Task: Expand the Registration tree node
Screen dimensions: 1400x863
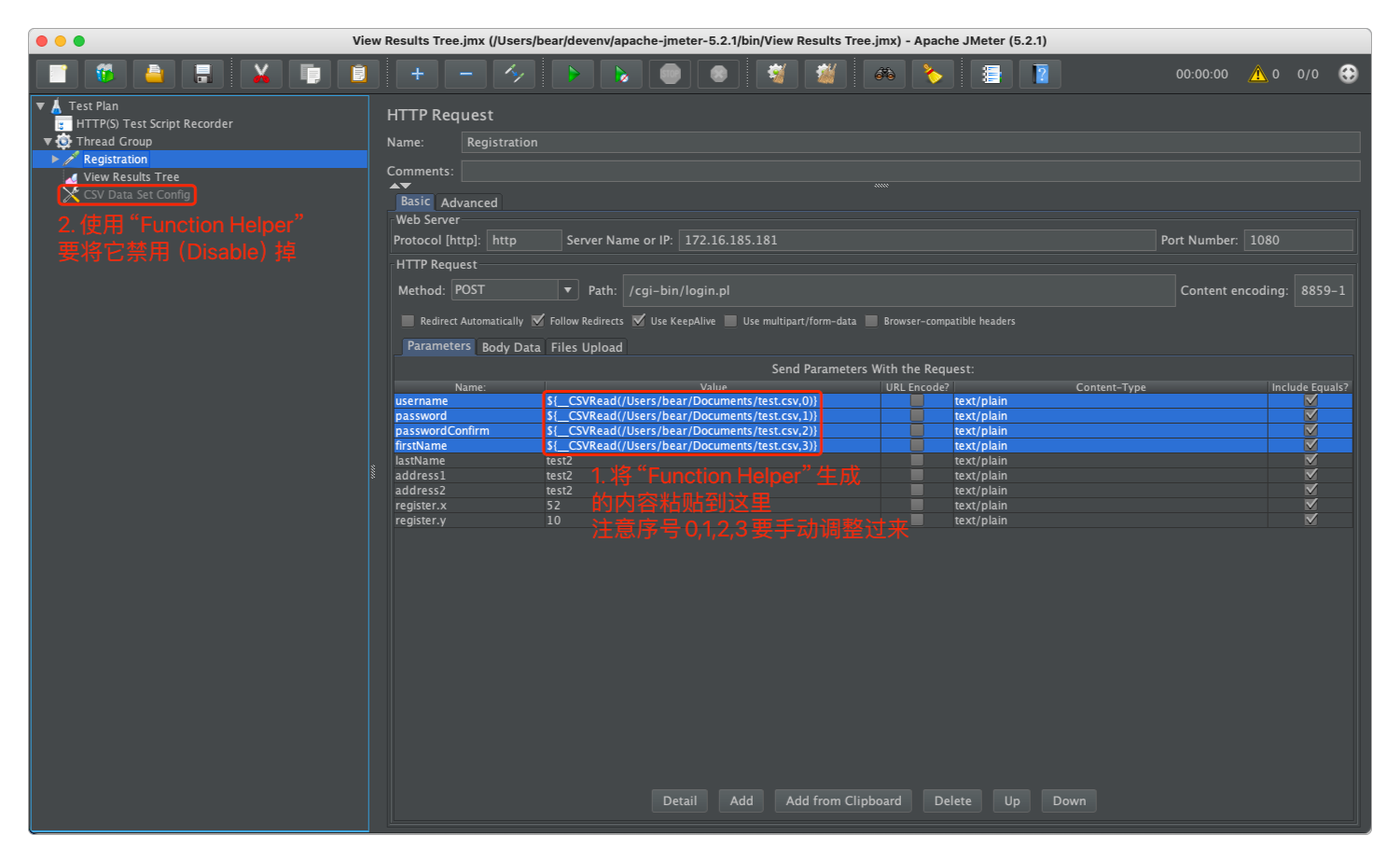Action: click(55, 160)
